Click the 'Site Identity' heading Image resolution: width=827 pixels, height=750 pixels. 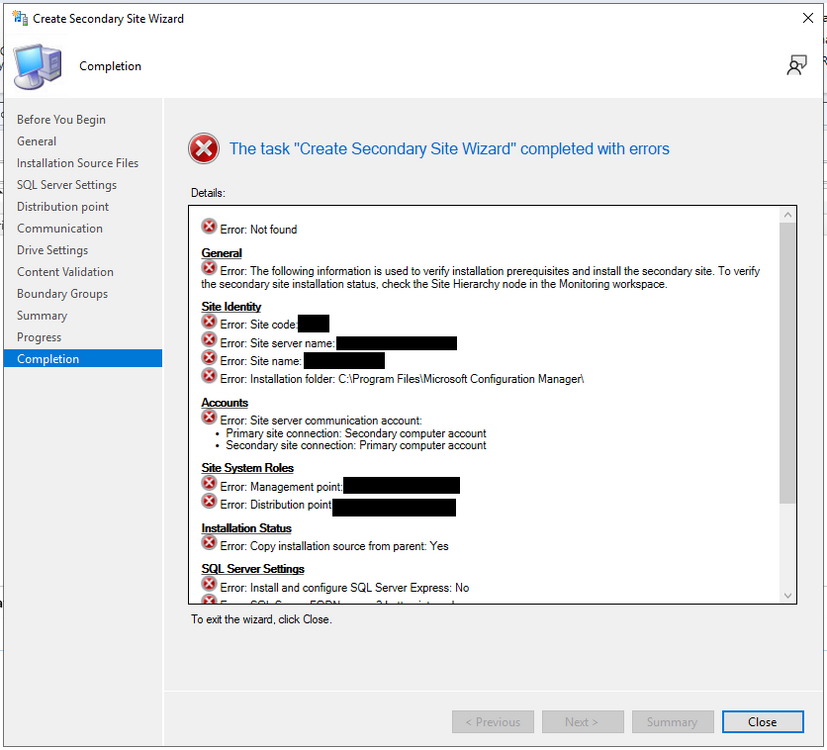pos(231,307)
